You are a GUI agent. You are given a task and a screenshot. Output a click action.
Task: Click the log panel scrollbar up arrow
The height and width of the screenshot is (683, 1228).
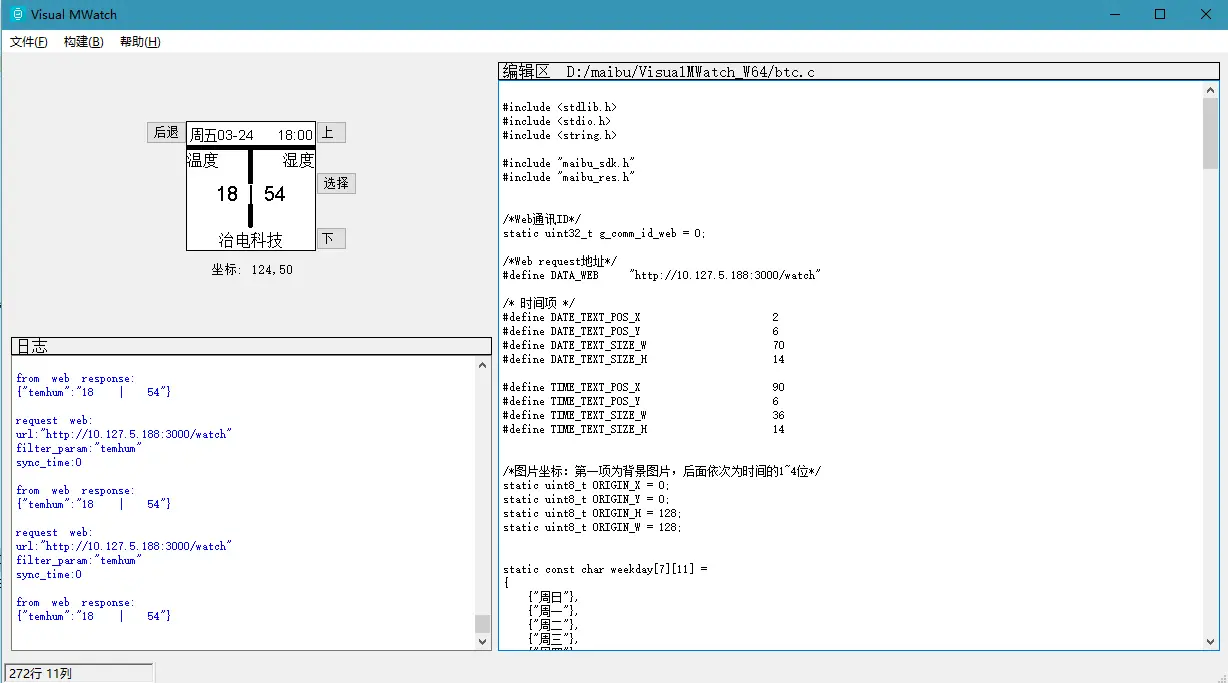pyautogui.click(x=483, y=365)
